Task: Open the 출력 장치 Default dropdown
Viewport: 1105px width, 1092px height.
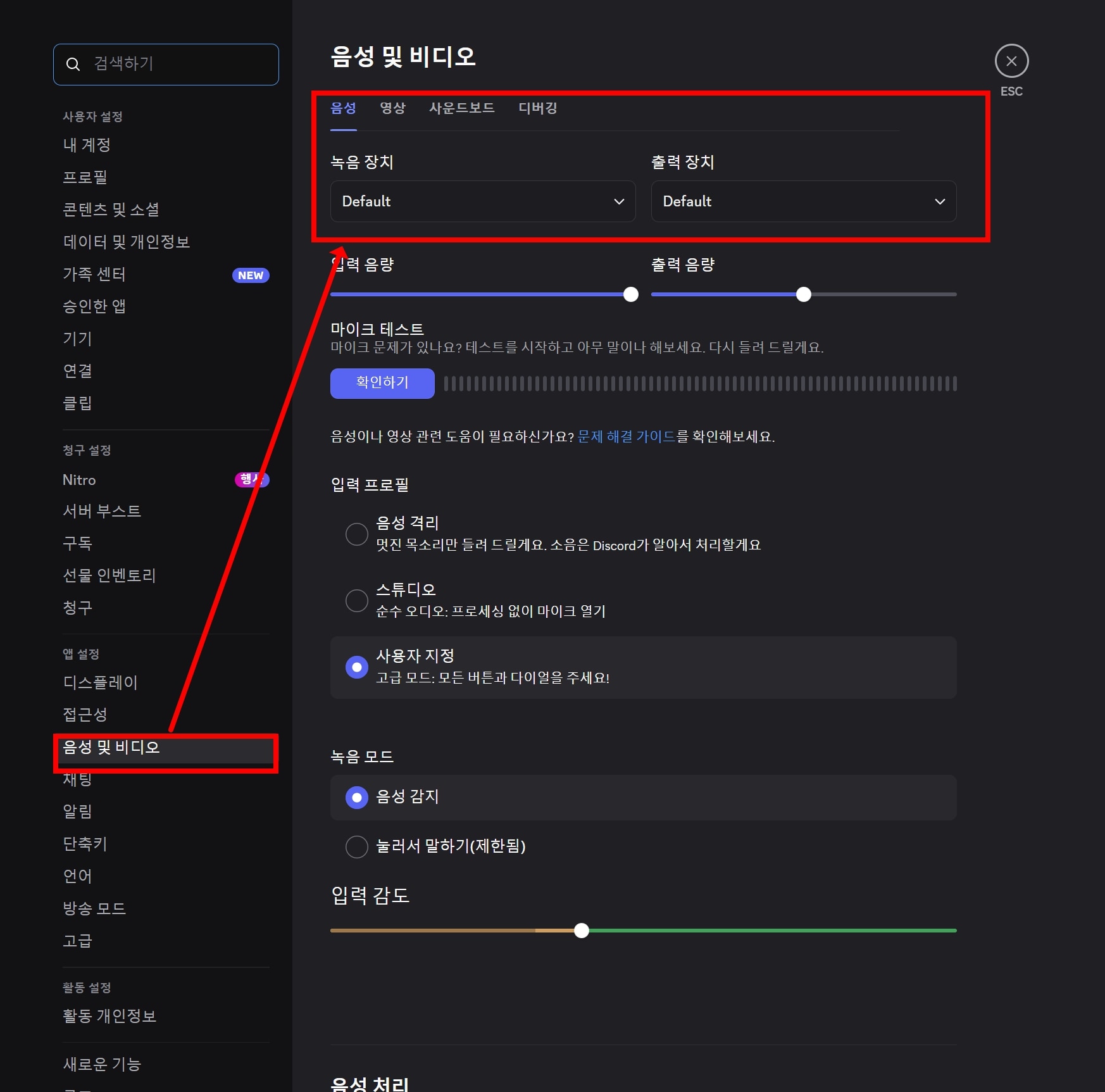Action: (x=803, y=201)
